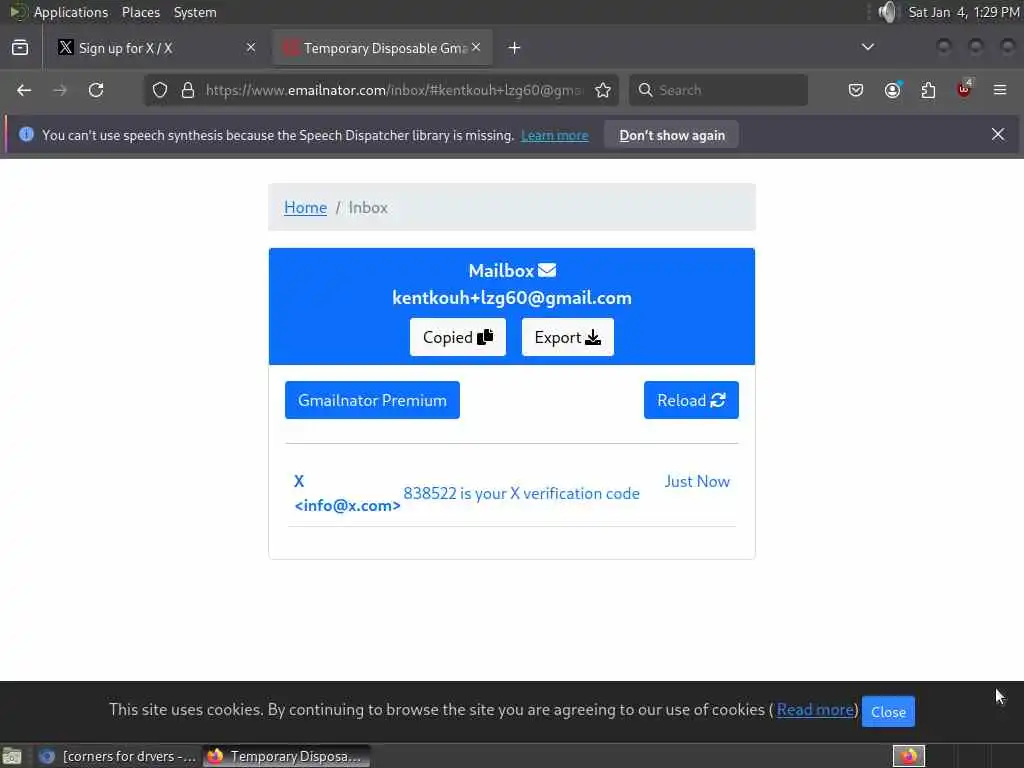Reload the current browser page
This screenshot has height=768, width=1024.
click(96, 90)
